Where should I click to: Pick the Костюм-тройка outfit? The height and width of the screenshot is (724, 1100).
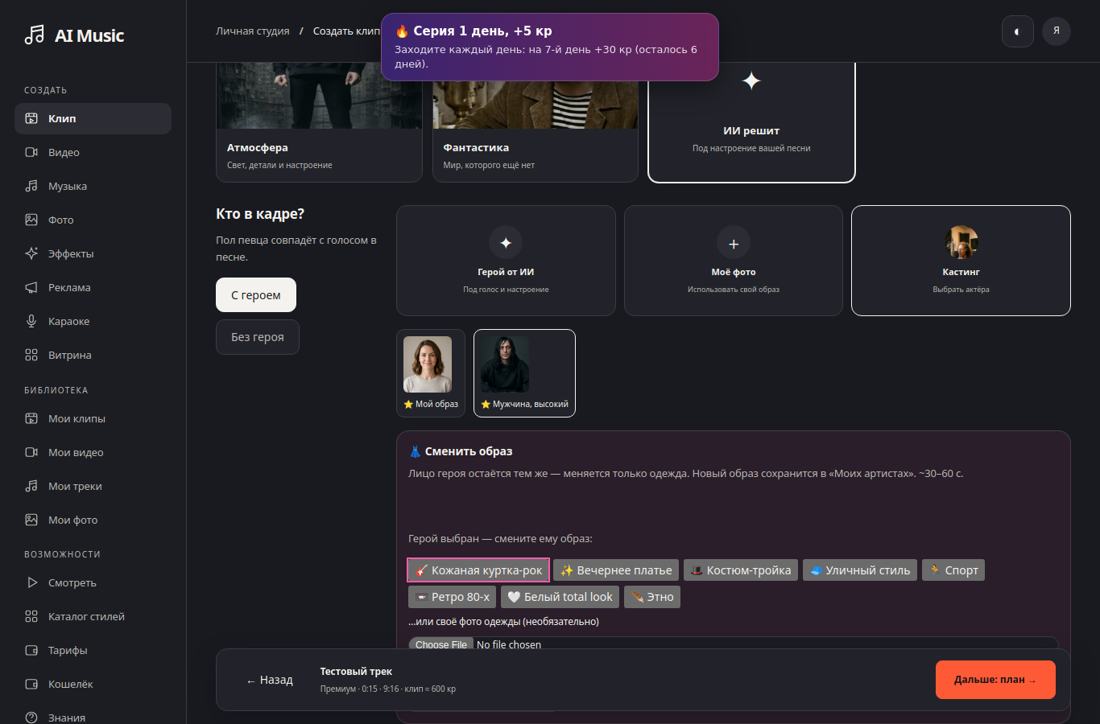(x=741, y=570)
